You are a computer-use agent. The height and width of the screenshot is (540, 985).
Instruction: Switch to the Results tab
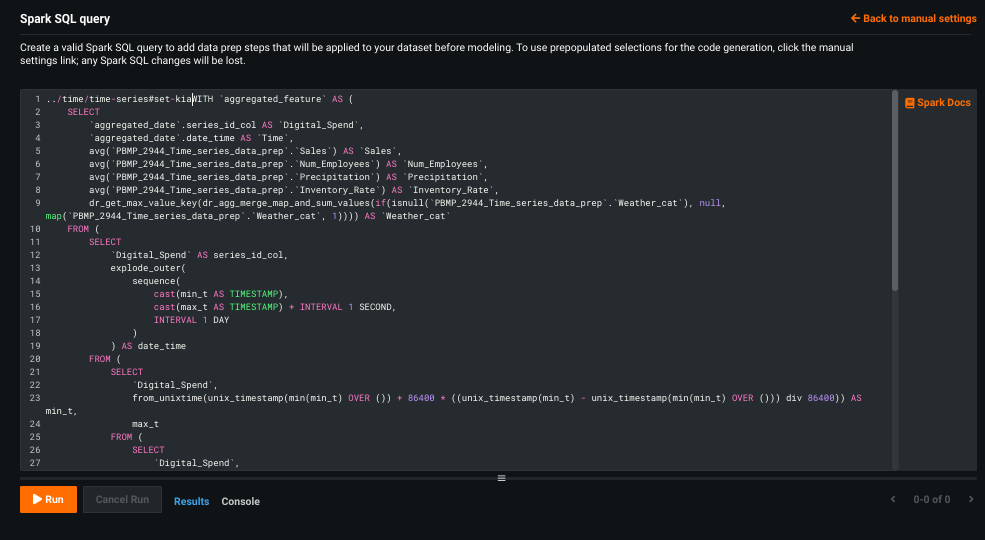coord(191,501)
